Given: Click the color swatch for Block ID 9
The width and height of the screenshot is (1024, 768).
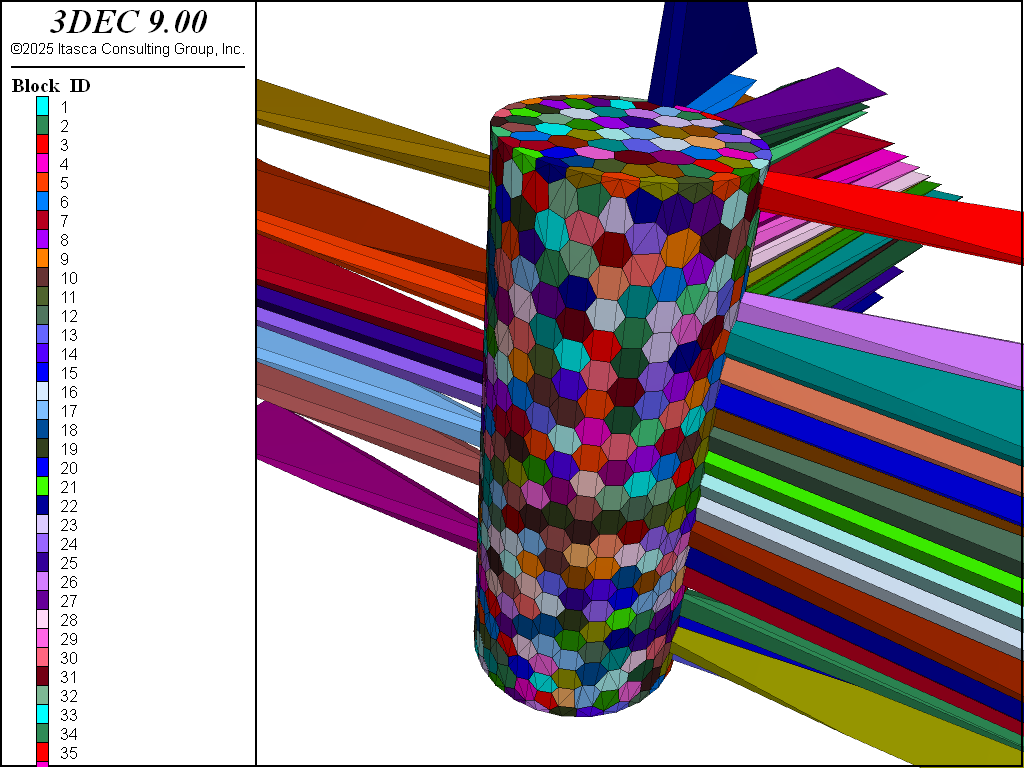Looking at the screenshot, I should pos(42,259).
